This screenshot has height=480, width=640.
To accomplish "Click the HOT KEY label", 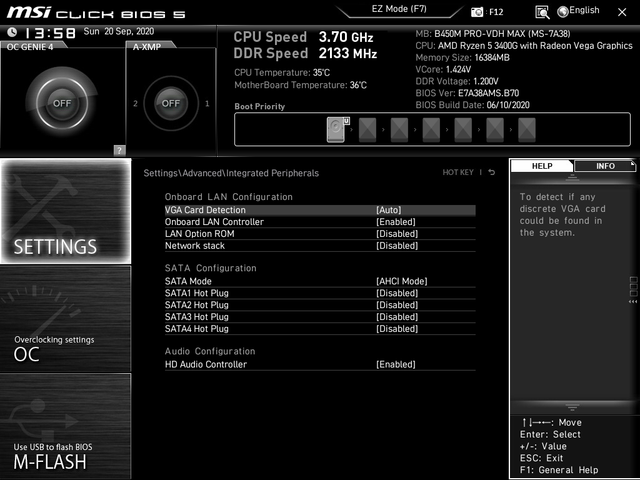I will pyautogui.click(x=458, y=172).
